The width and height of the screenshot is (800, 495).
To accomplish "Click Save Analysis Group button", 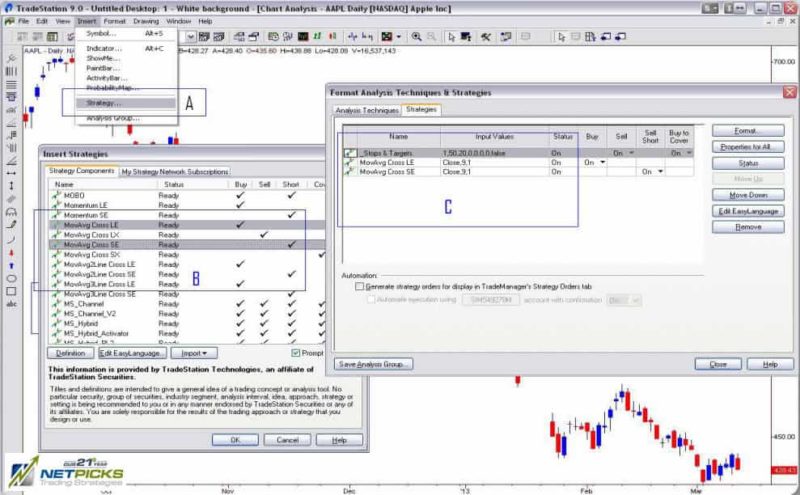I will [x=373, y=364].
